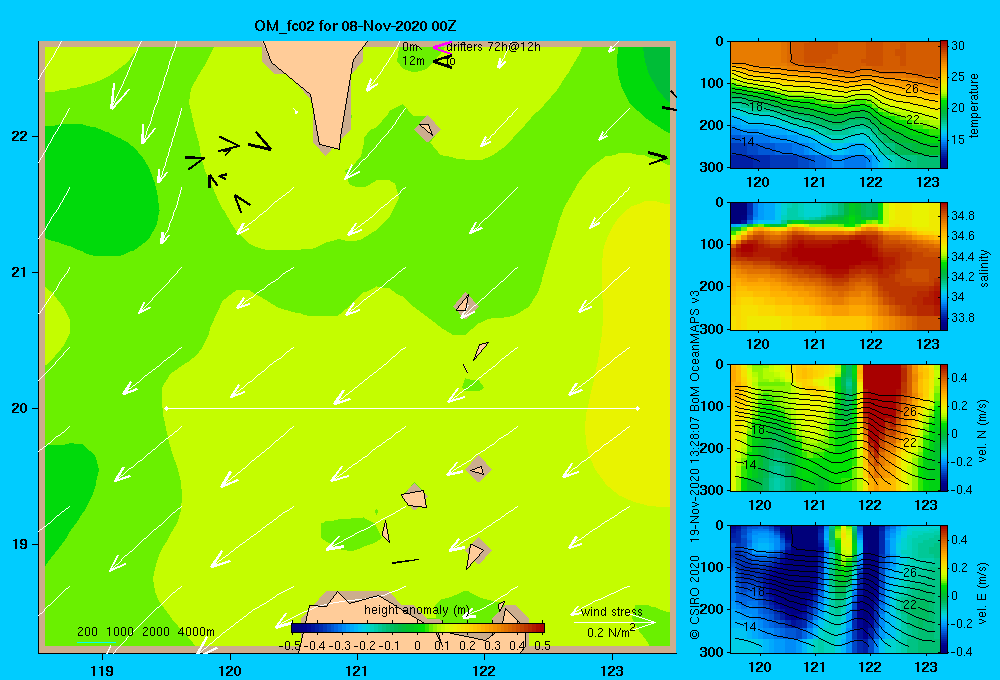Click the temperature colorbar

[944, 105]
